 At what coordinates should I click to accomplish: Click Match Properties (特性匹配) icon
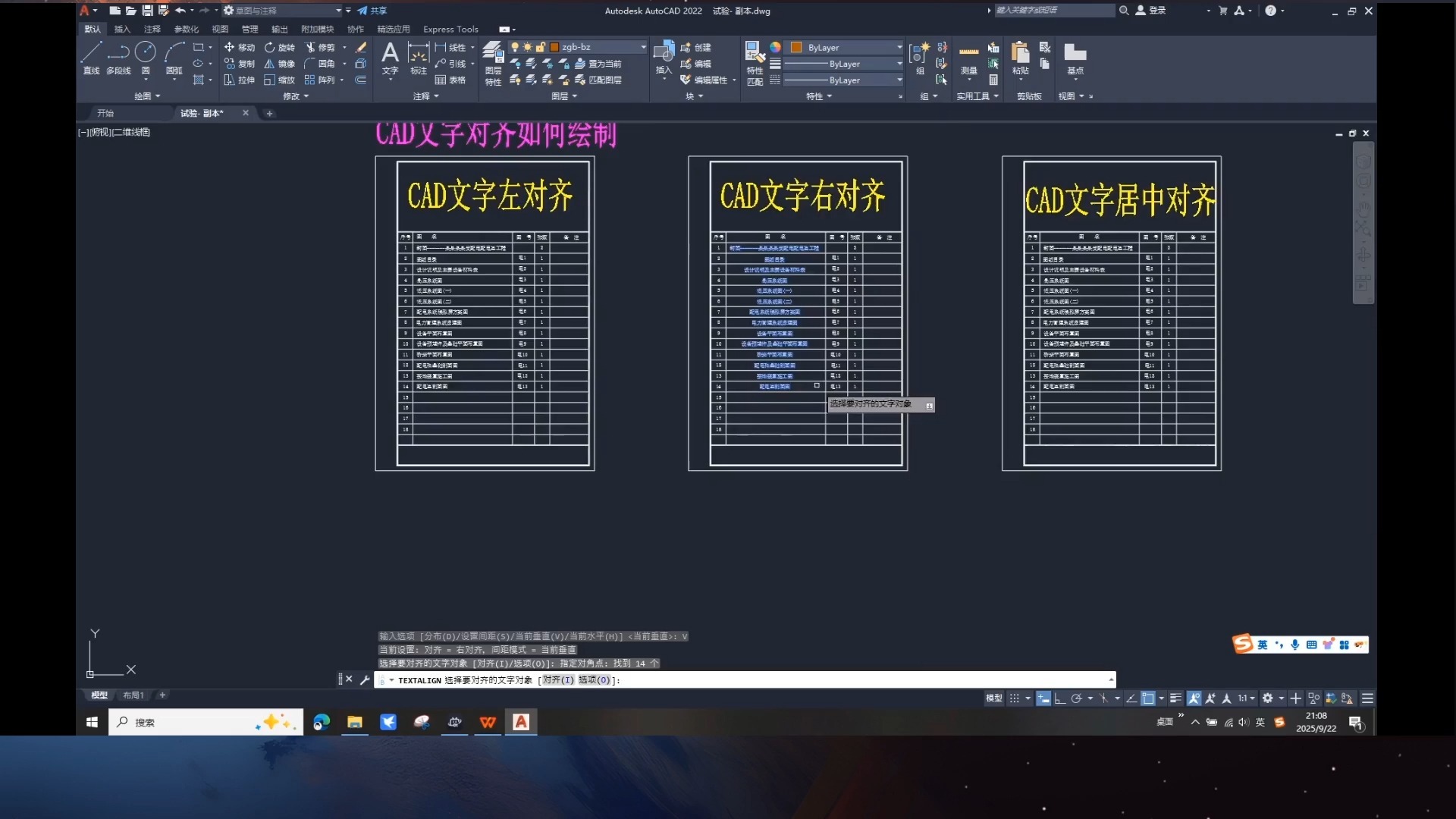tap(755, 63)
